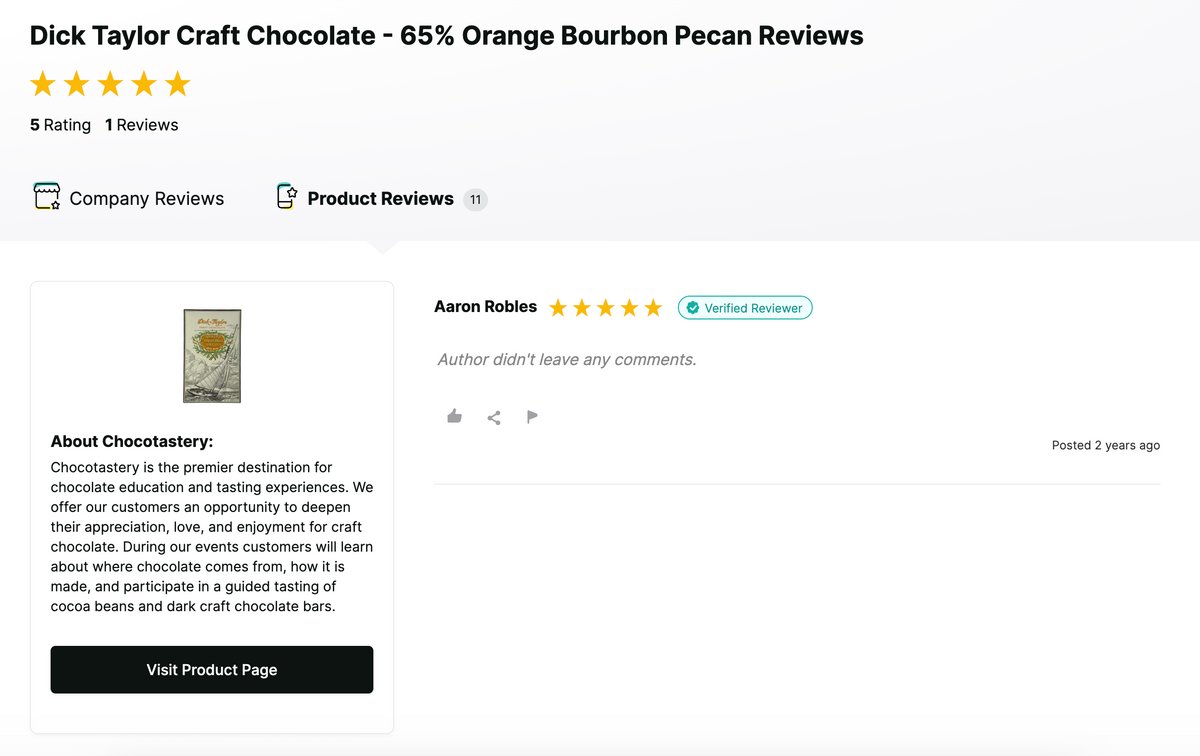Click Aaron Robles' five-star review rating
The width and height of the screenshot is (1200, 756).
(x=605, y=308)
